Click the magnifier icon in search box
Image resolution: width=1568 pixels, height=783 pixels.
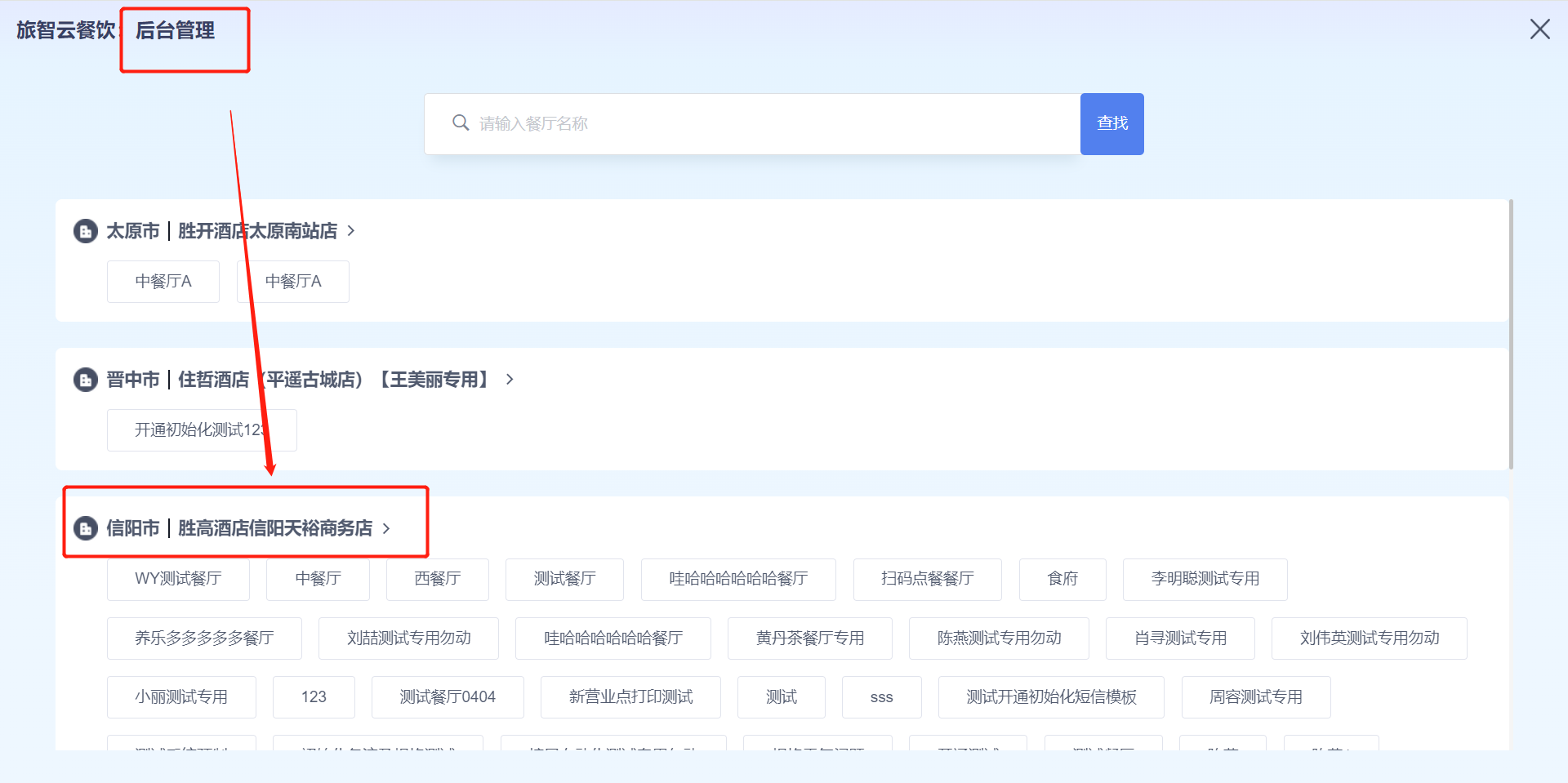(461, 123)
